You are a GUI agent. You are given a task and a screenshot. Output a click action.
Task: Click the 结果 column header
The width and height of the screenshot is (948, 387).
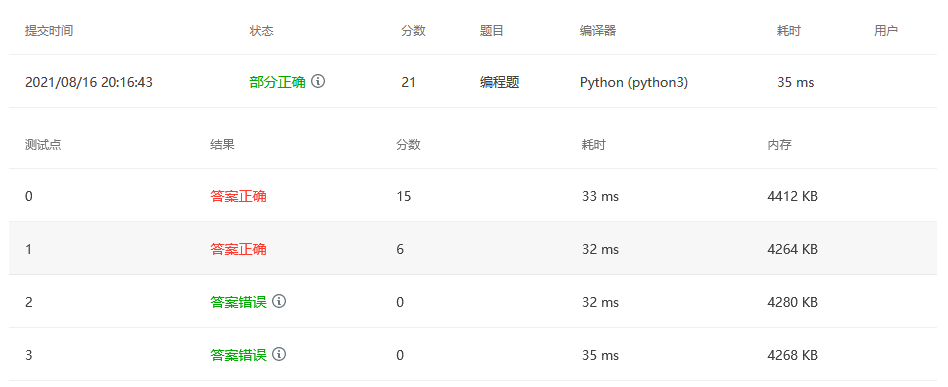[222, 145]
